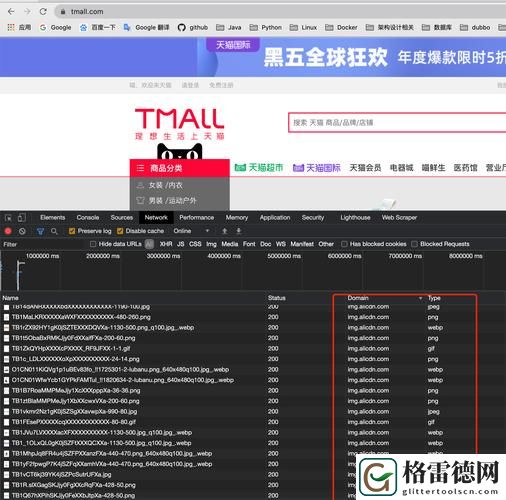Select the TB1ZkQYHpXXXXcPXXXX_RF9JFXX-1-1.gif request

71,349
